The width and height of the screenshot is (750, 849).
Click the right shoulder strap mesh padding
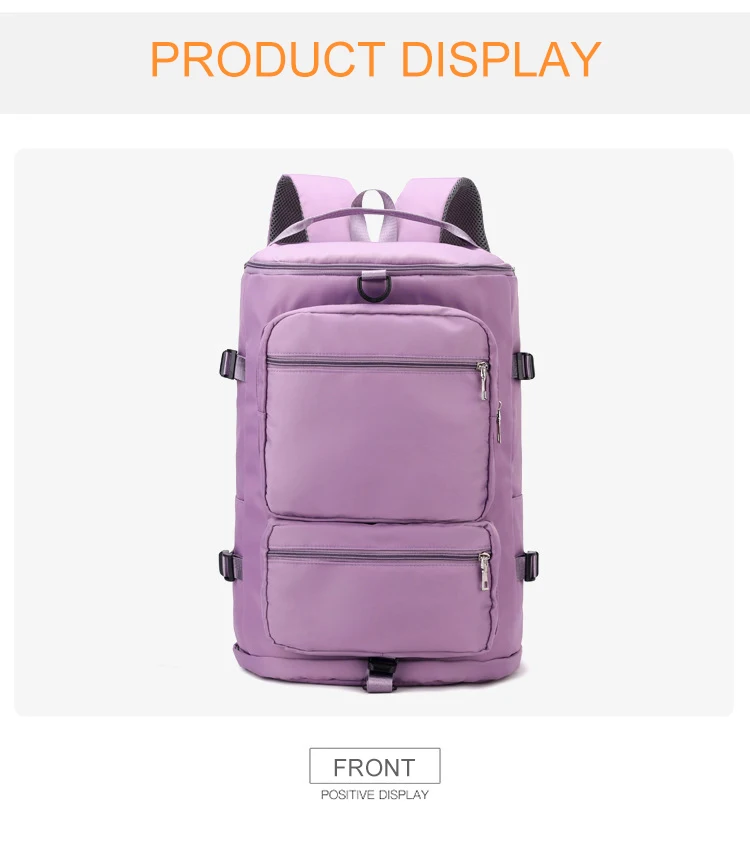pyautogui.click(x=470, y=210)
